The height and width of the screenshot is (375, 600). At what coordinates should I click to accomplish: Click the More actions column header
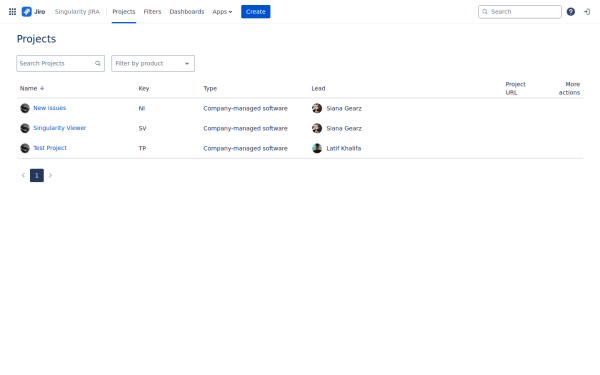569,88
